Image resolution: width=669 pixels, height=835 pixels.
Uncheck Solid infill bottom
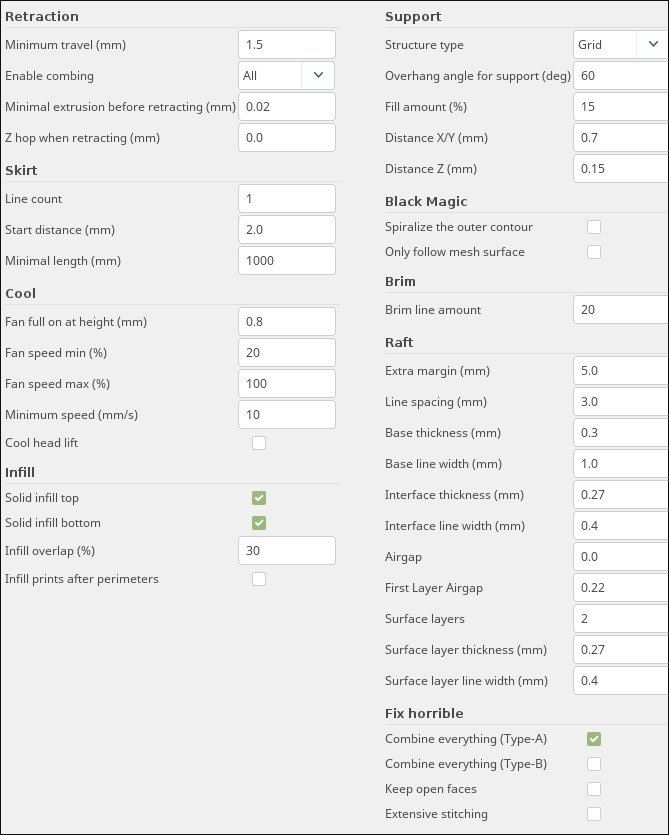(259, 523)
